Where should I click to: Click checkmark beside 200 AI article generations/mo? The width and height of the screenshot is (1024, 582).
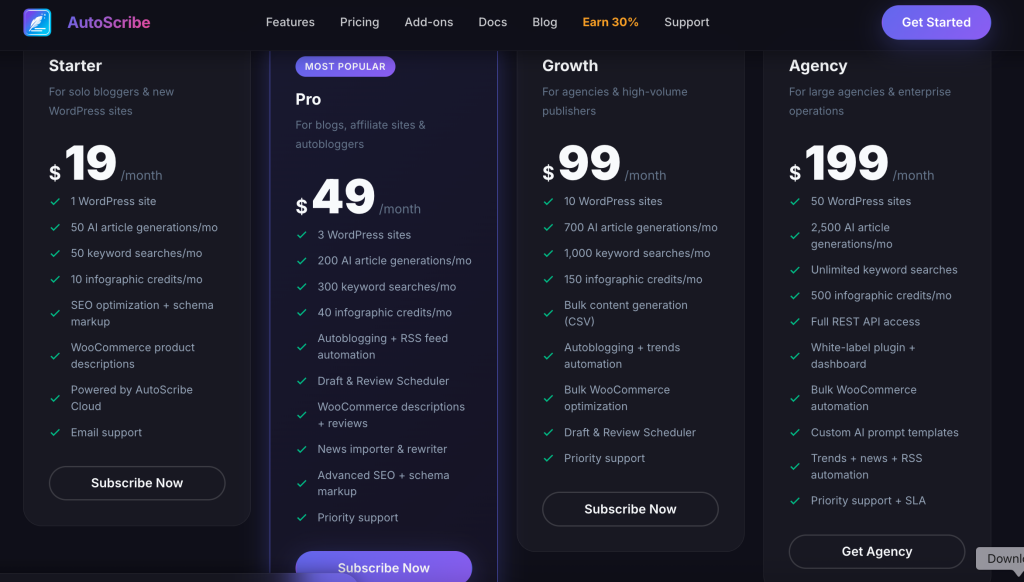(x=302, y=261)
